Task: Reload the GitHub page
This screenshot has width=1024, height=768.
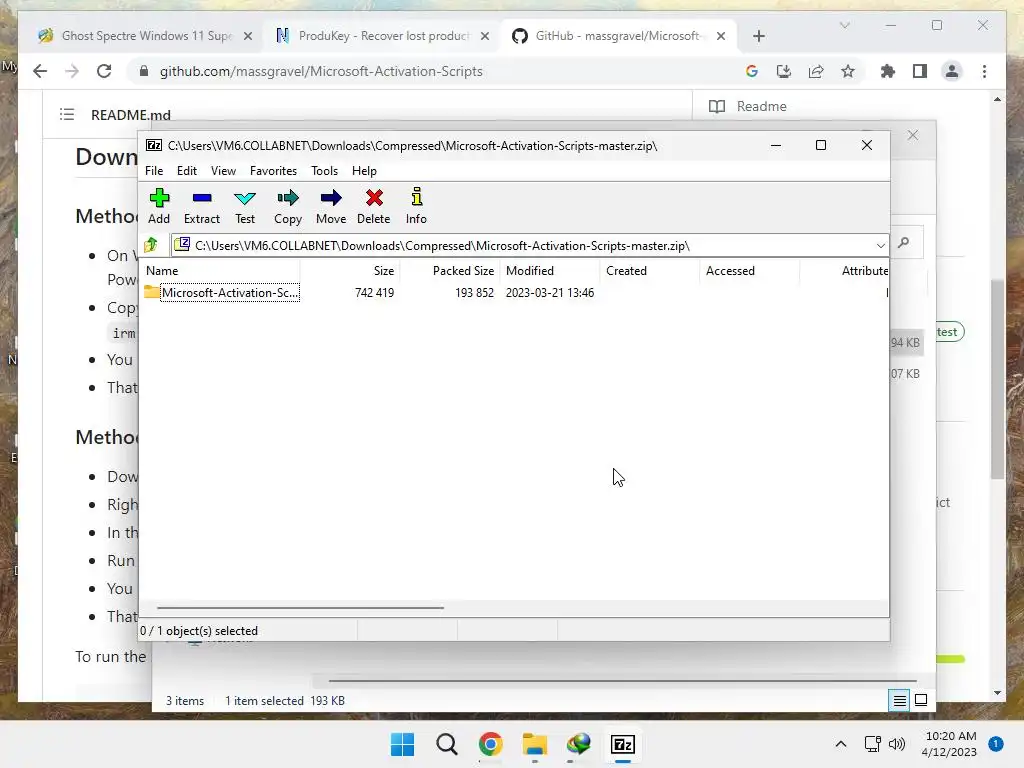Action: [x=104, y=71]
